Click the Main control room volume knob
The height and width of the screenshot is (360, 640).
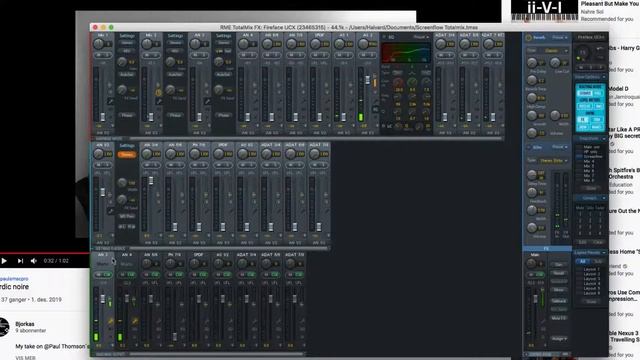pos(531,264)
